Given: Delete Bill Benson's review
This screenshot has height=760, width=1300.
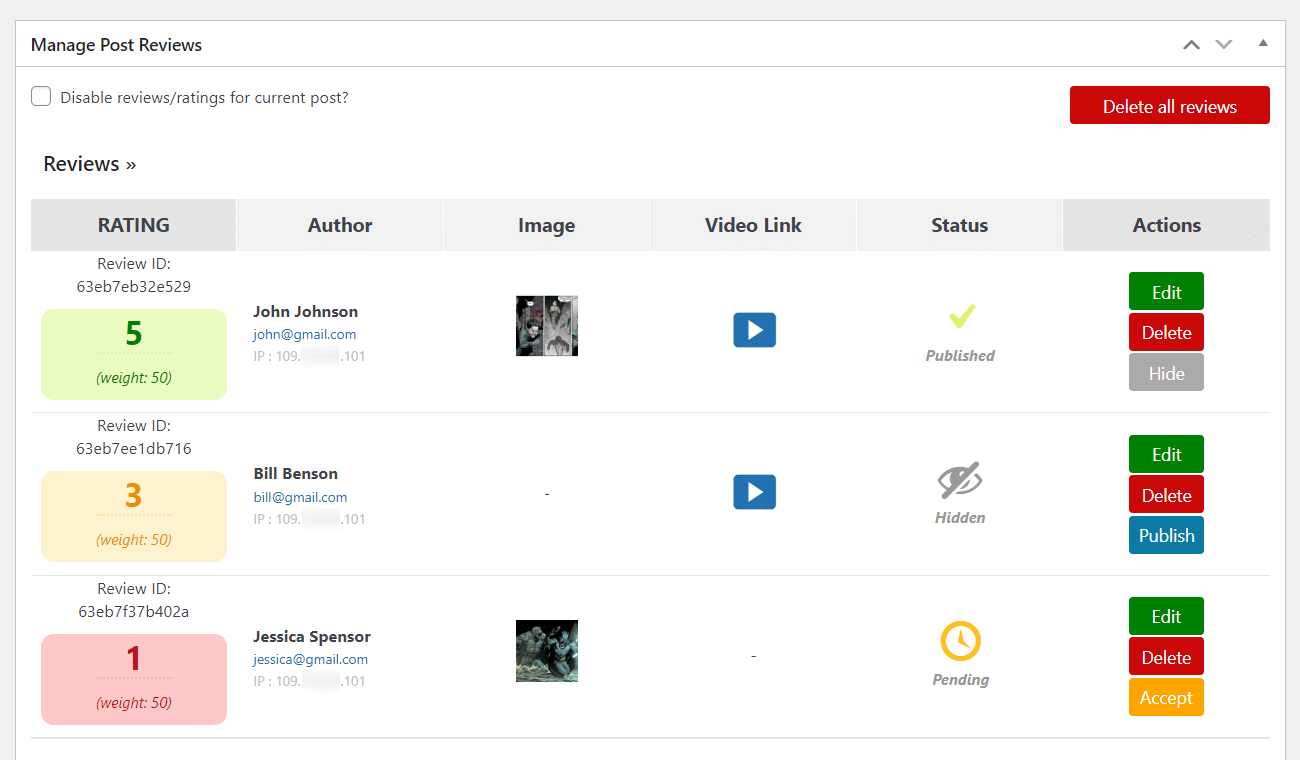Looking at the screenshot, I should pyautogui.click(x=1166, y=495).
